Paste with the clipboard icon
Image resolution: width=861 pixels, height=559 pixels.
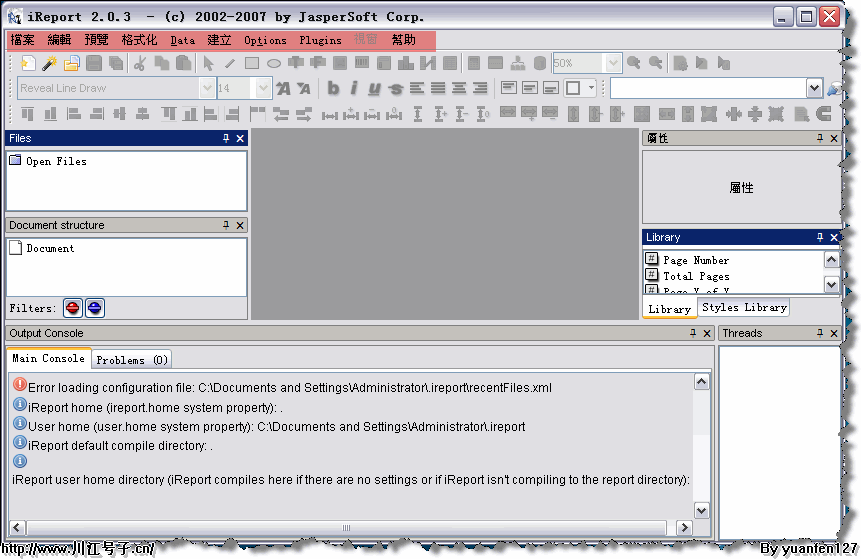[183, 63]
